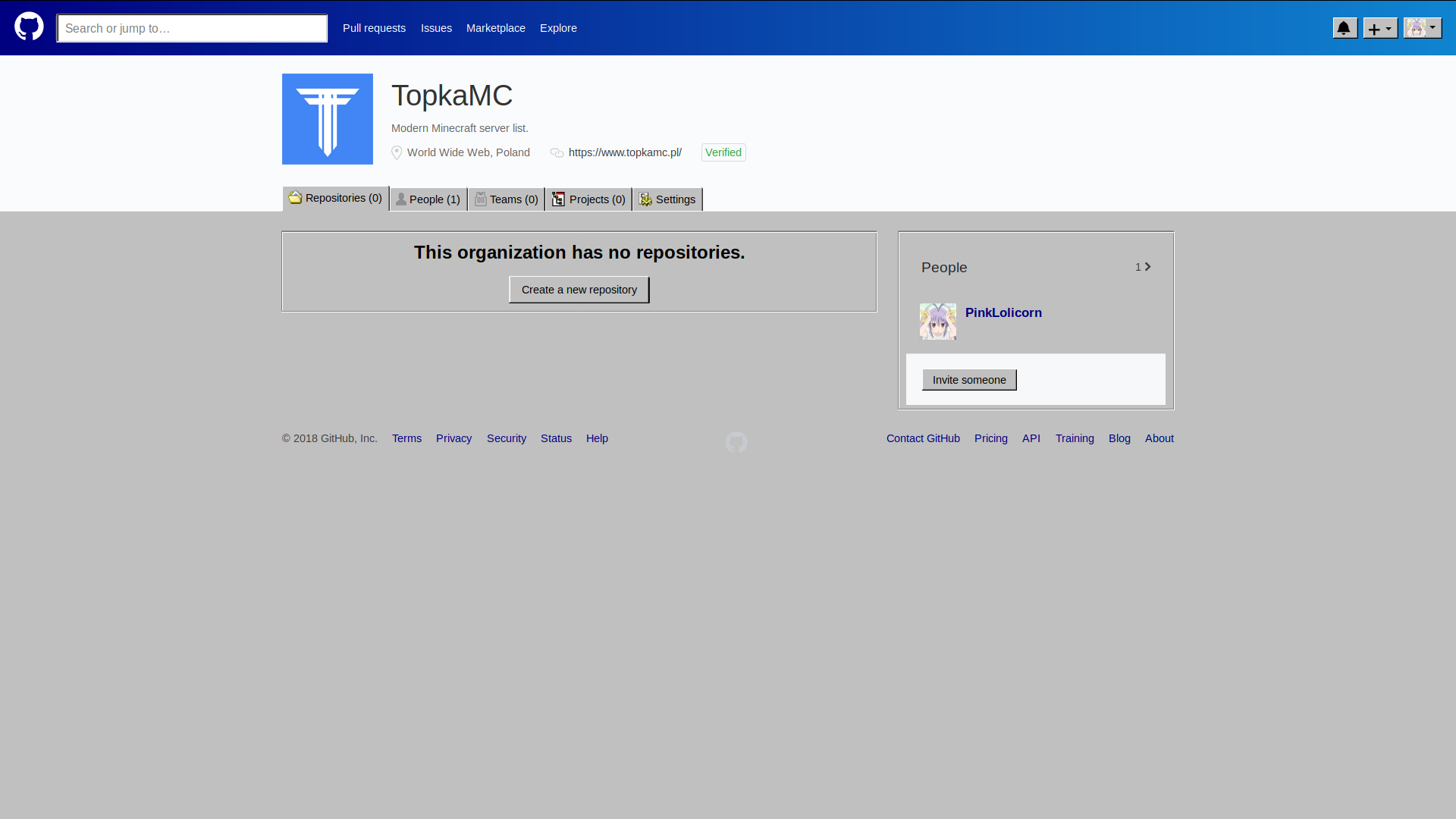Screen dimensions: 1456x819
Task: Click the link chain icon beside website
Action: click(557, 152)
